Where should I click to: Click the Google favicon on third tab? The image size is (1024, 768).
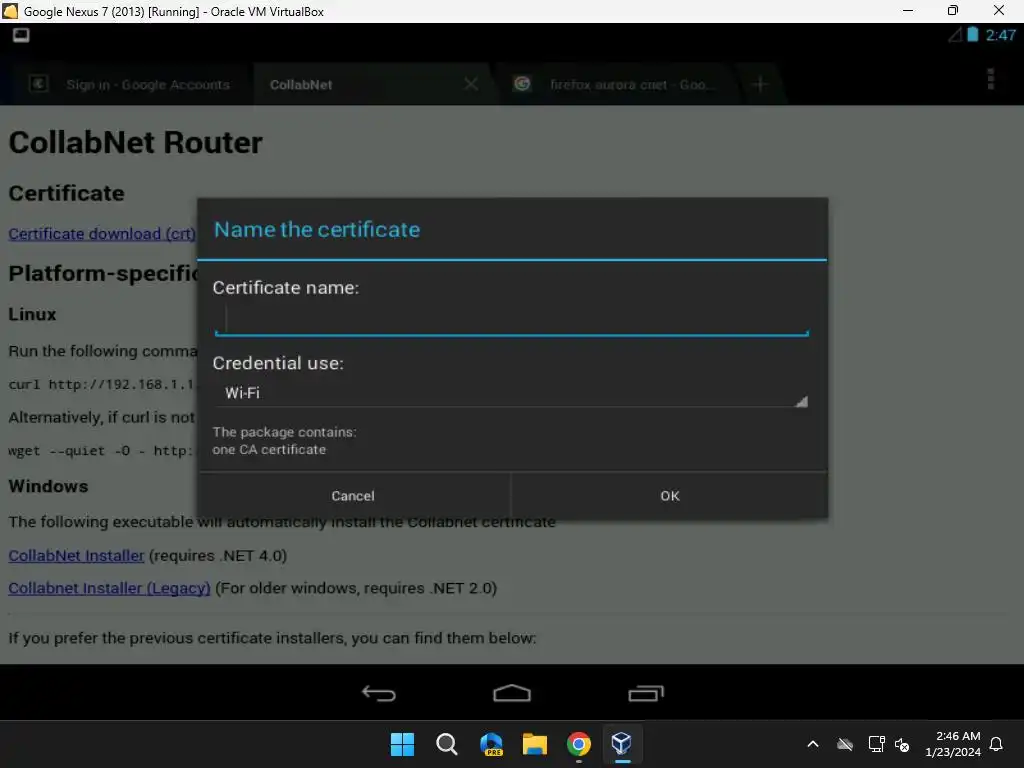(x=522, y=84)
